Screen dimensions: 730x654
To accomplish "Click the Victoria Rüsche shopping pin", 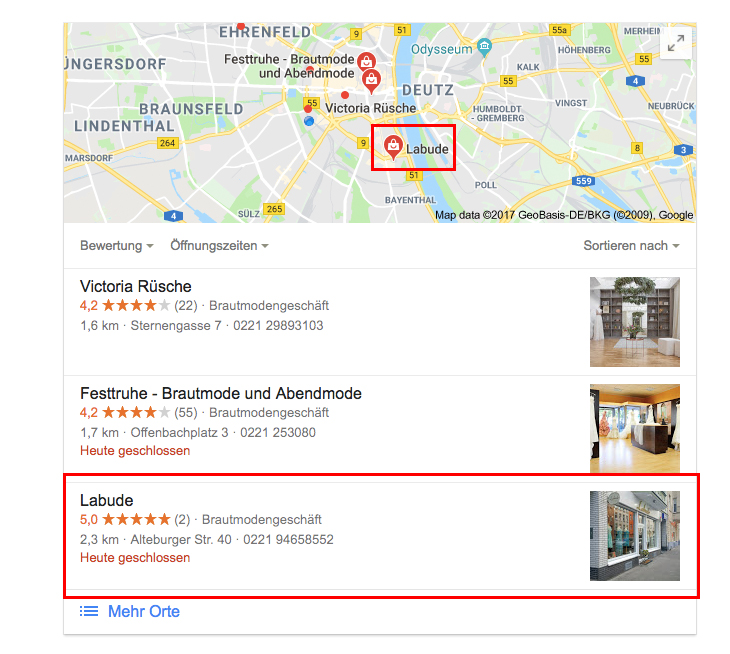I will 371,81.
